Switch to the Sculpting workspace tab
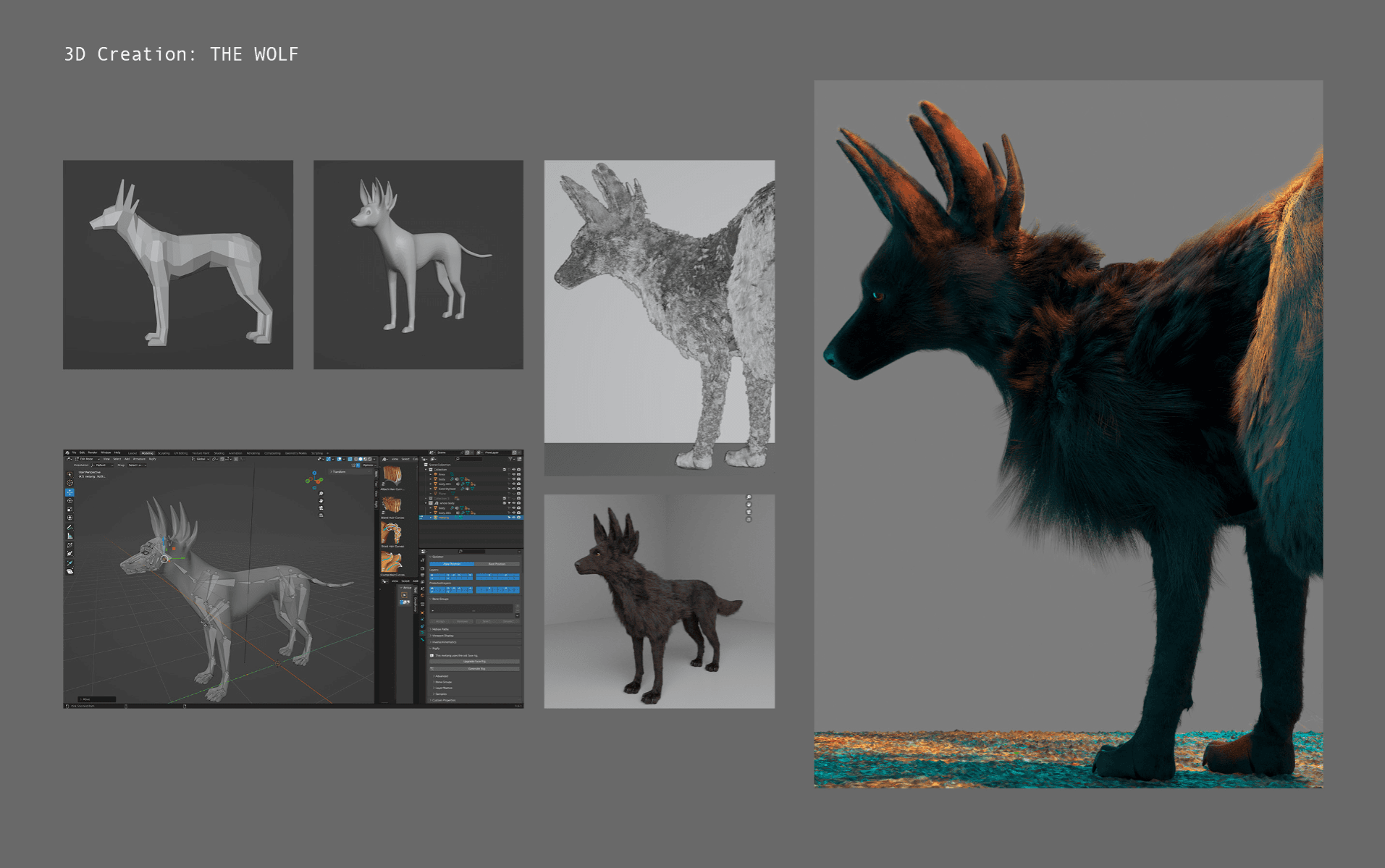1385x868 pixels. pyautogui.click(x=164, y=453)
